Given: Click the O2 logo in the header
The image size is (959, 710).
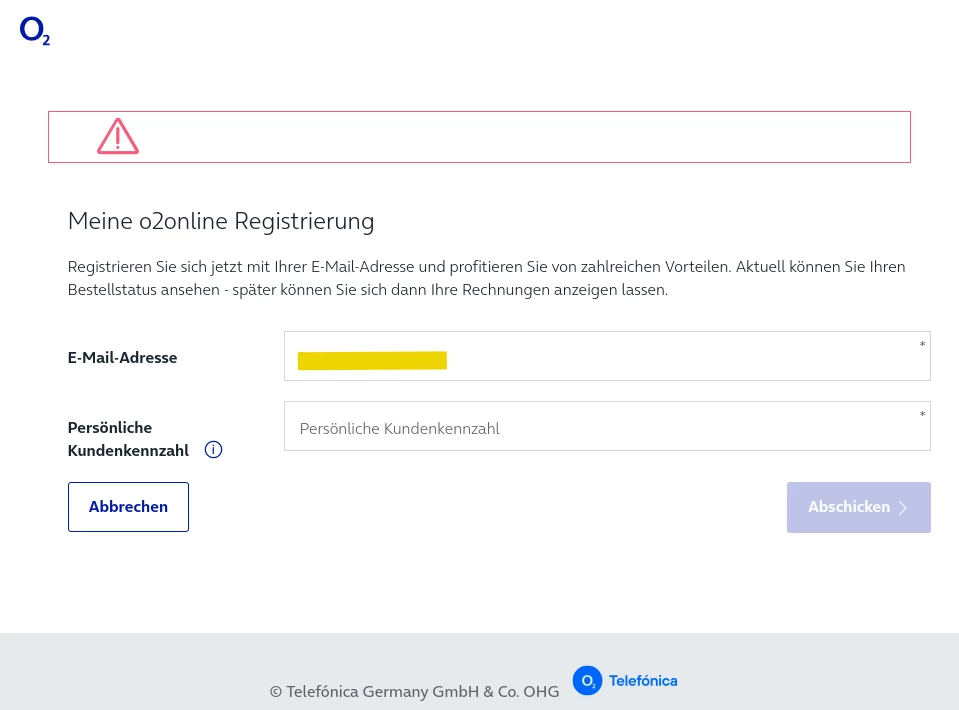Looking at the screenshot, I should coord(34,31).
